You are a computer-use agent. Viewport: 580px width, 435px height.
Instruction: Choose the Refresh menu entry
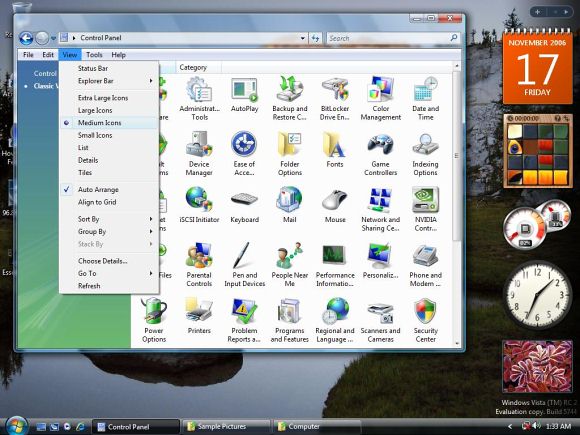point(109,286)
